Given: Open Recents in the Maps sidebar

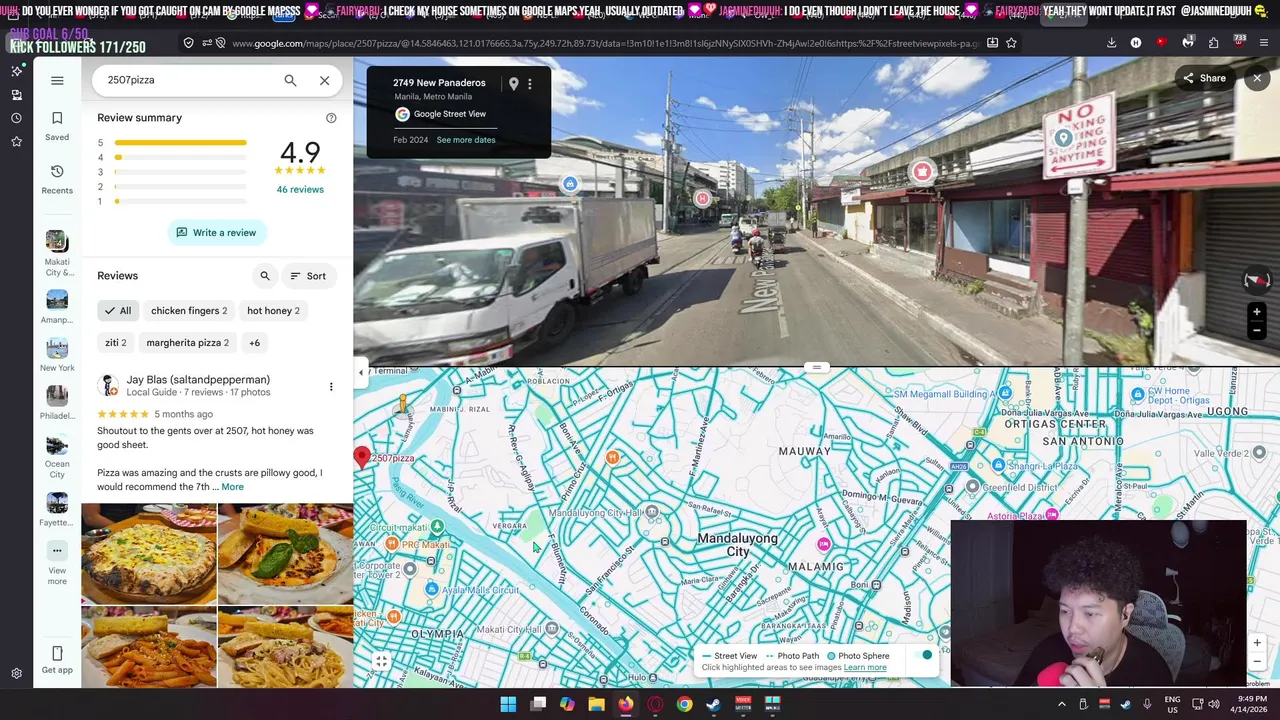Looking at the screenshot, I should point(57,179).
